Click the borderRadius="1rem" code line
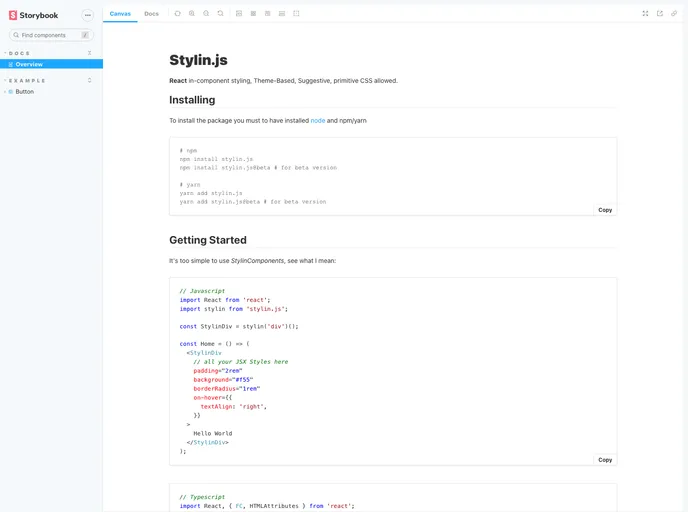Image resolution: width=688 pixels, height=512 pixels. [x=227, y=389]
